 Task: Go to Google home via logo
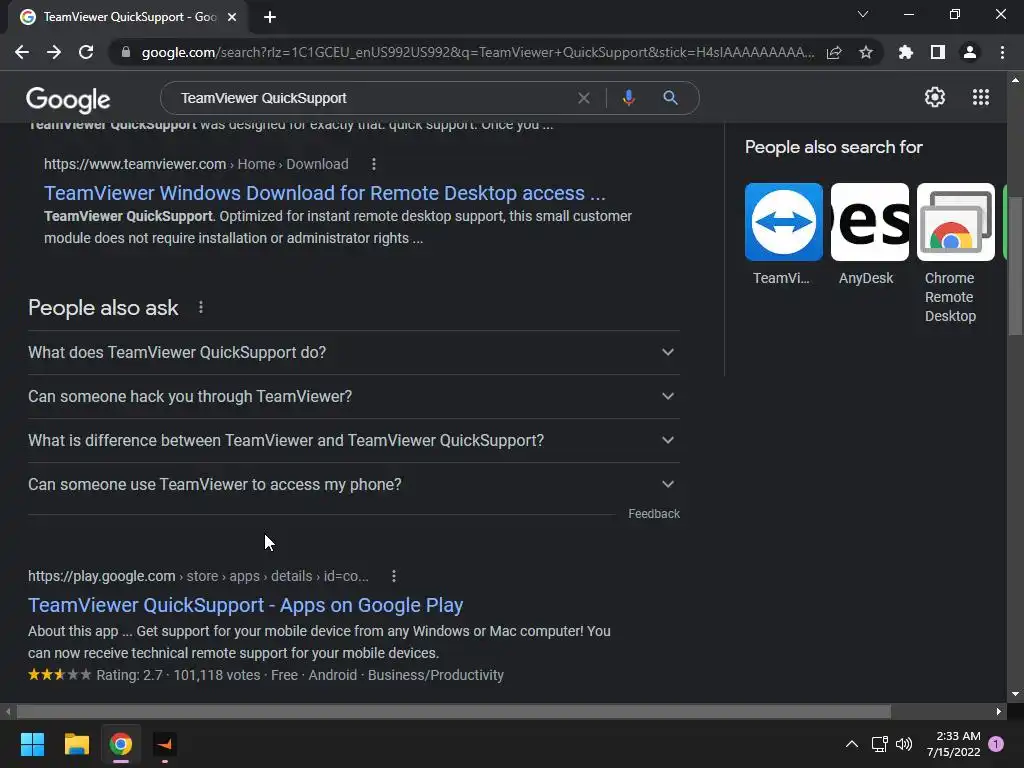click(68, 99)
